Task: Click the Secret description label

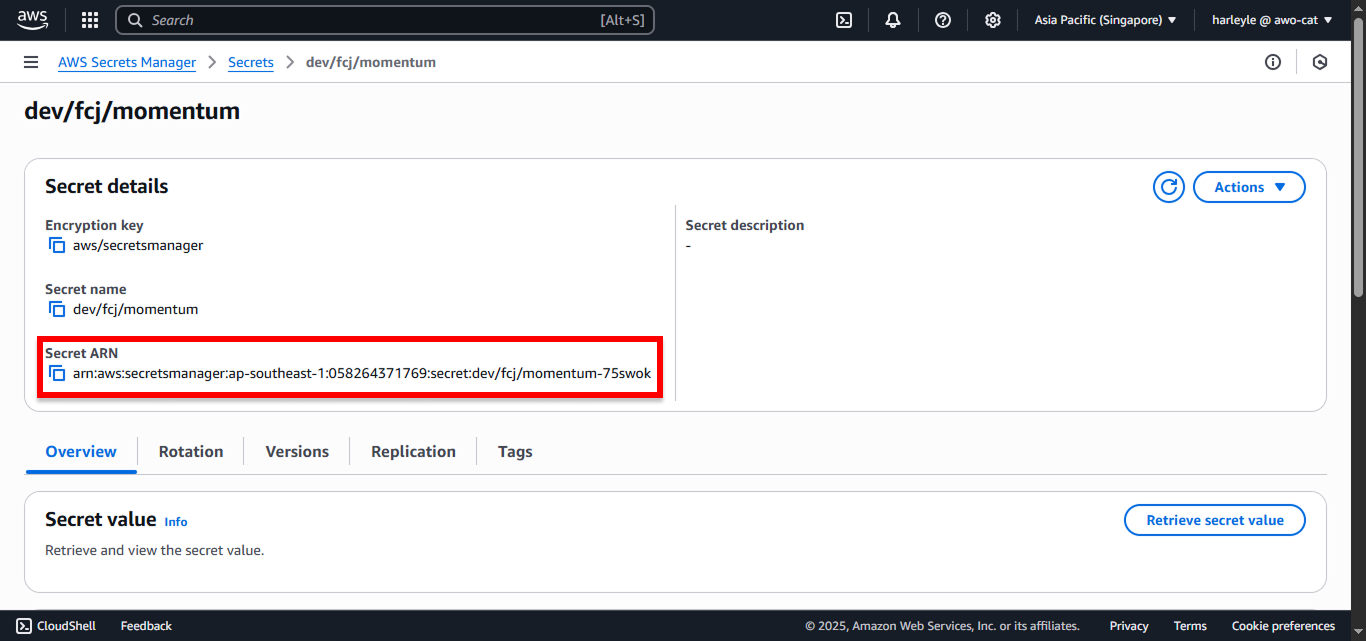Action: pyautogui.click(x=745, y=225)
